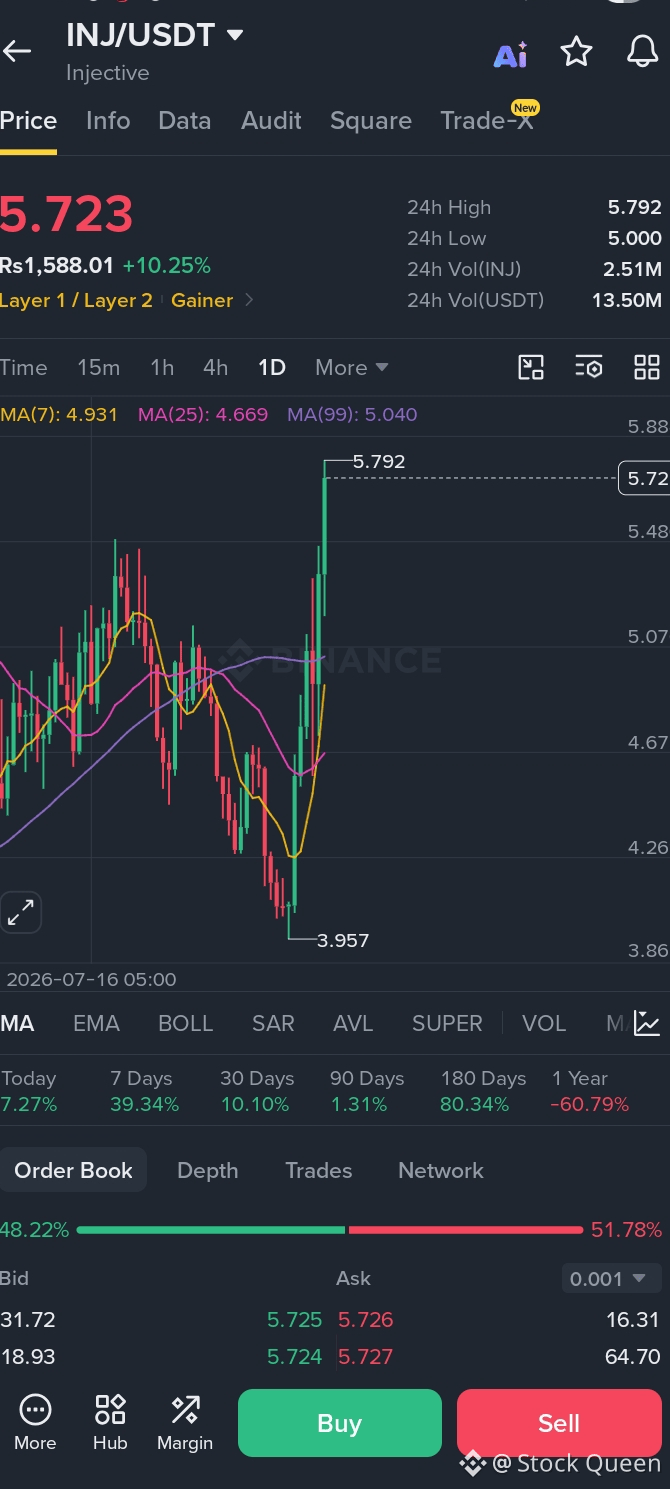Toggle the BOLL indicator

[185, 1023]
